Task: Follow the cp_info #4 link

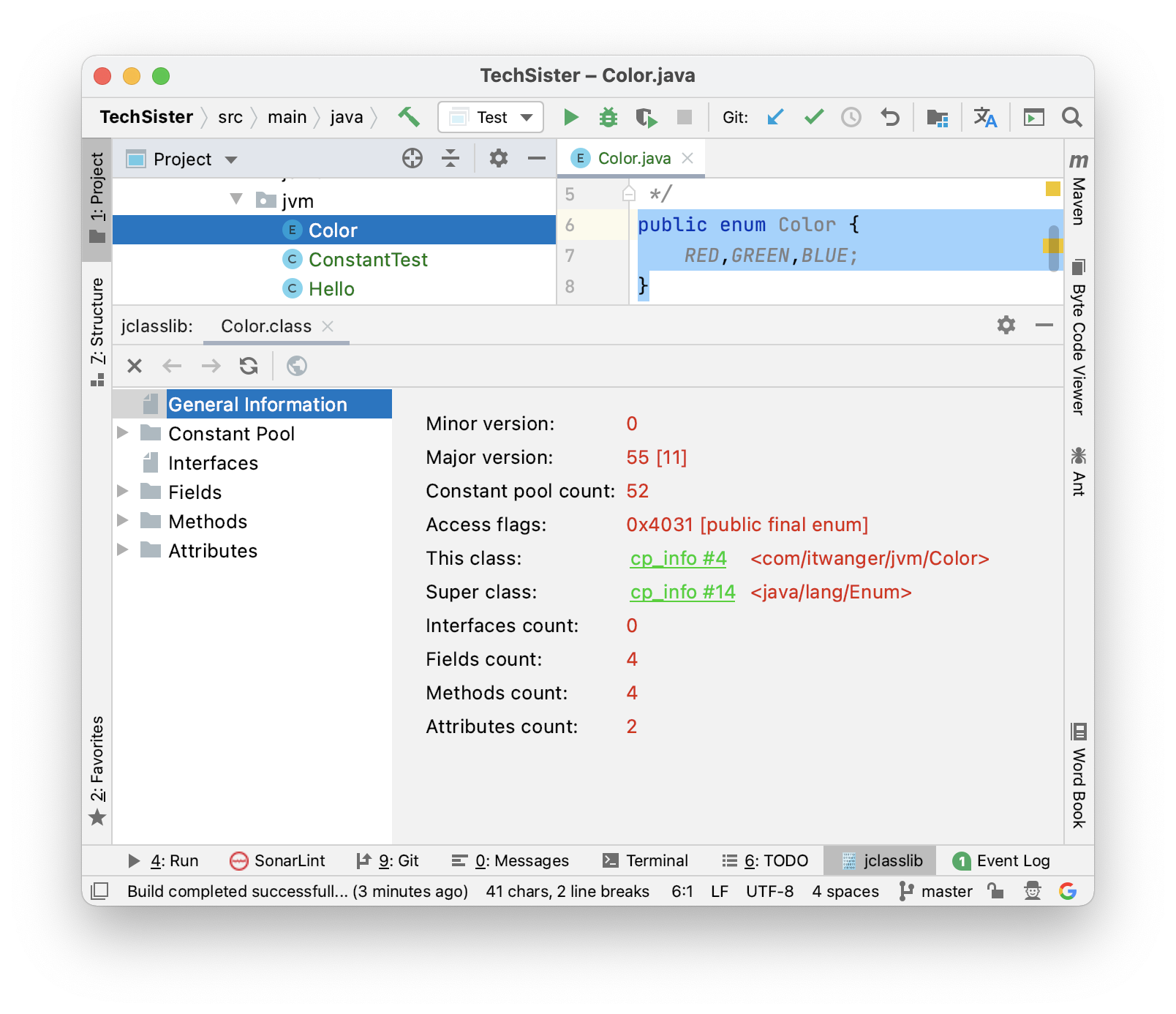Action: 678,558
